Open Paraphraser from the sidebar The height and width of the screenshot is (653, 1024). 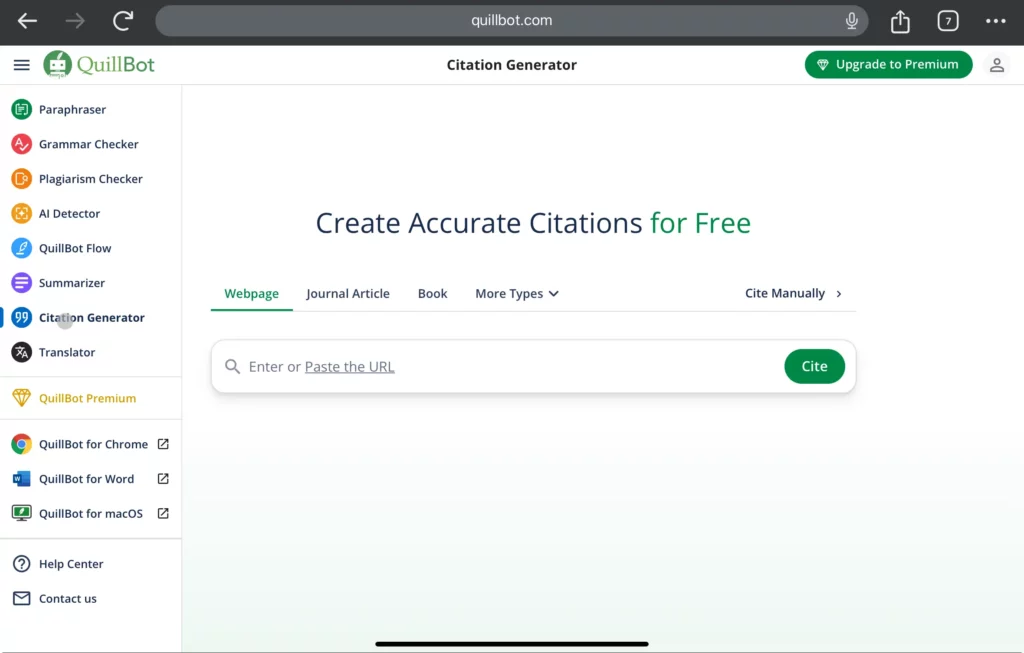point(72,109)
